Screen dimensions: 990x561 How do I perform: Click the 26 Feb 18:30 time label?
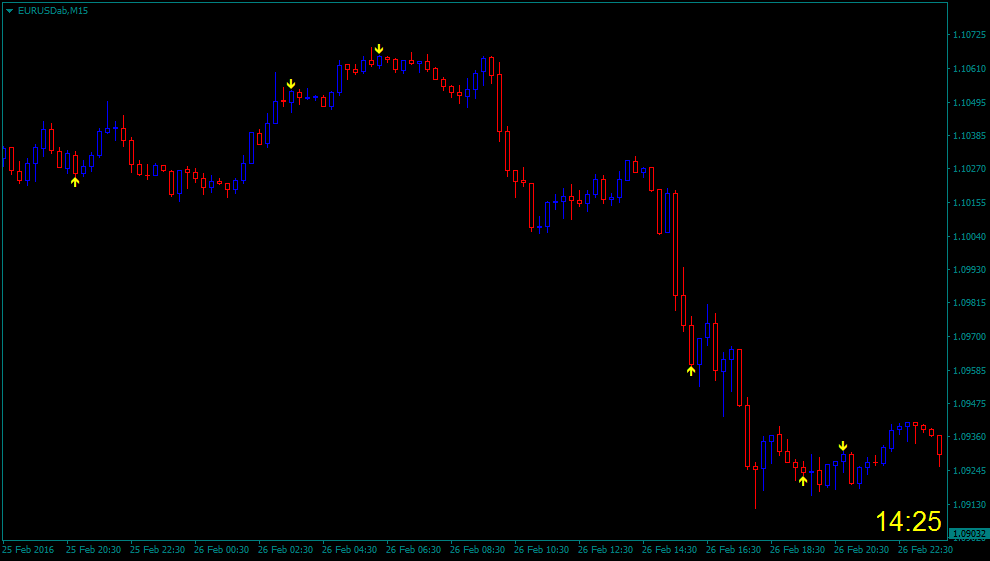797,550
